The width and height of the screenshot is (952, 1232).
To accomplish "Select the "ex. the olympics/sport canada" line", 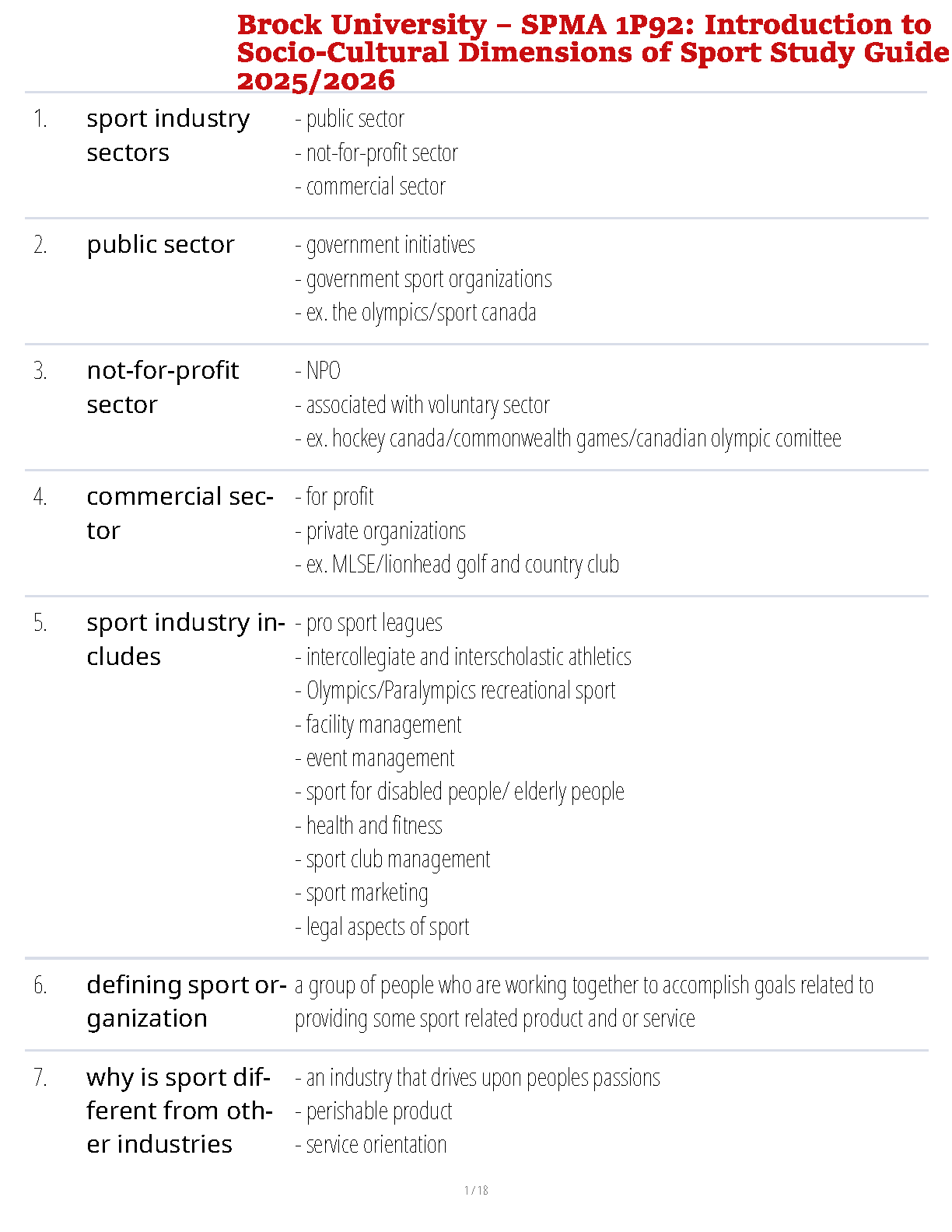I will pos(416,313).
